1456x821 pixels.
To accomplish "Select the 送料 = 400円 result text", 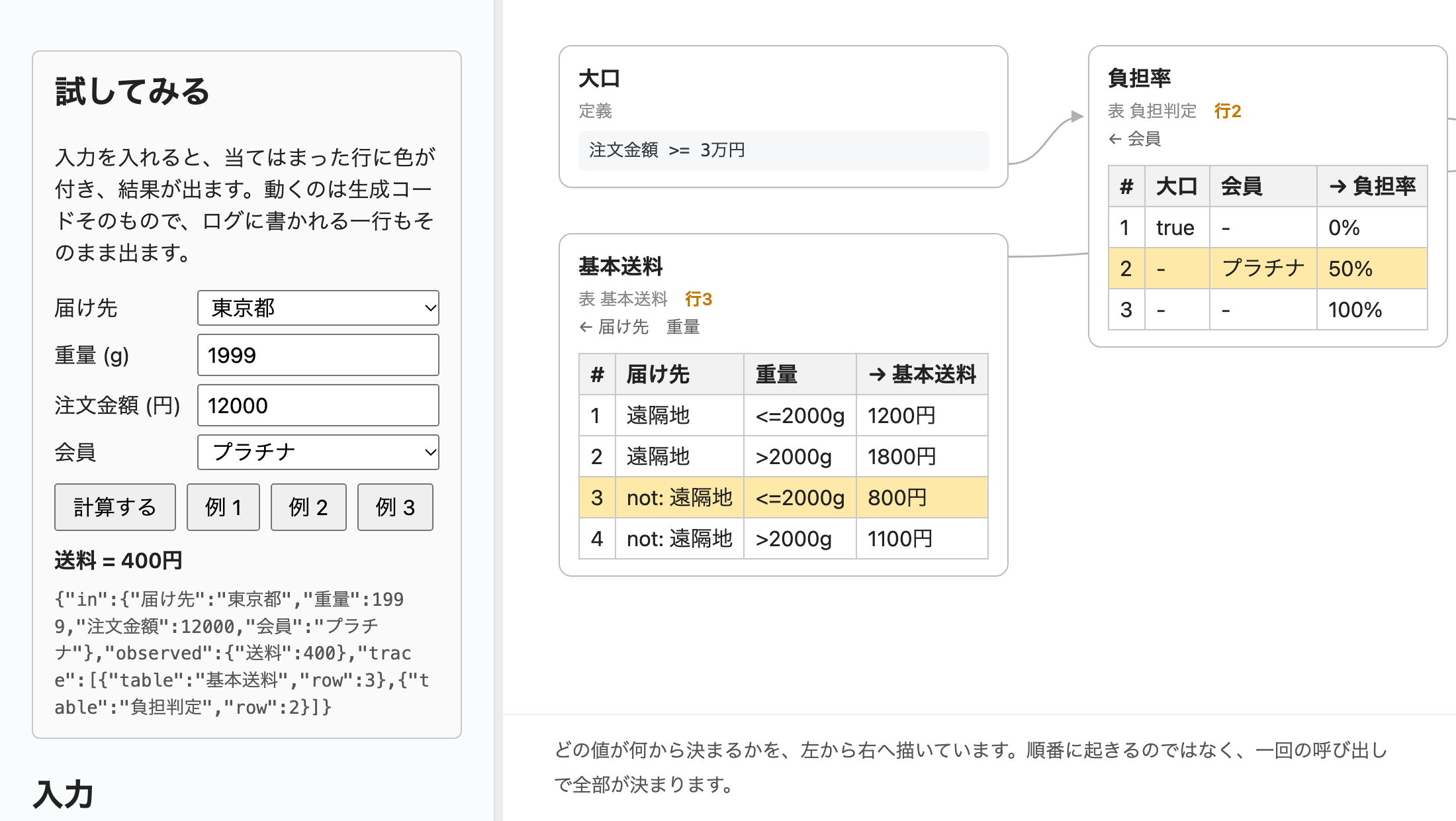I will click(x=118, y=561).
